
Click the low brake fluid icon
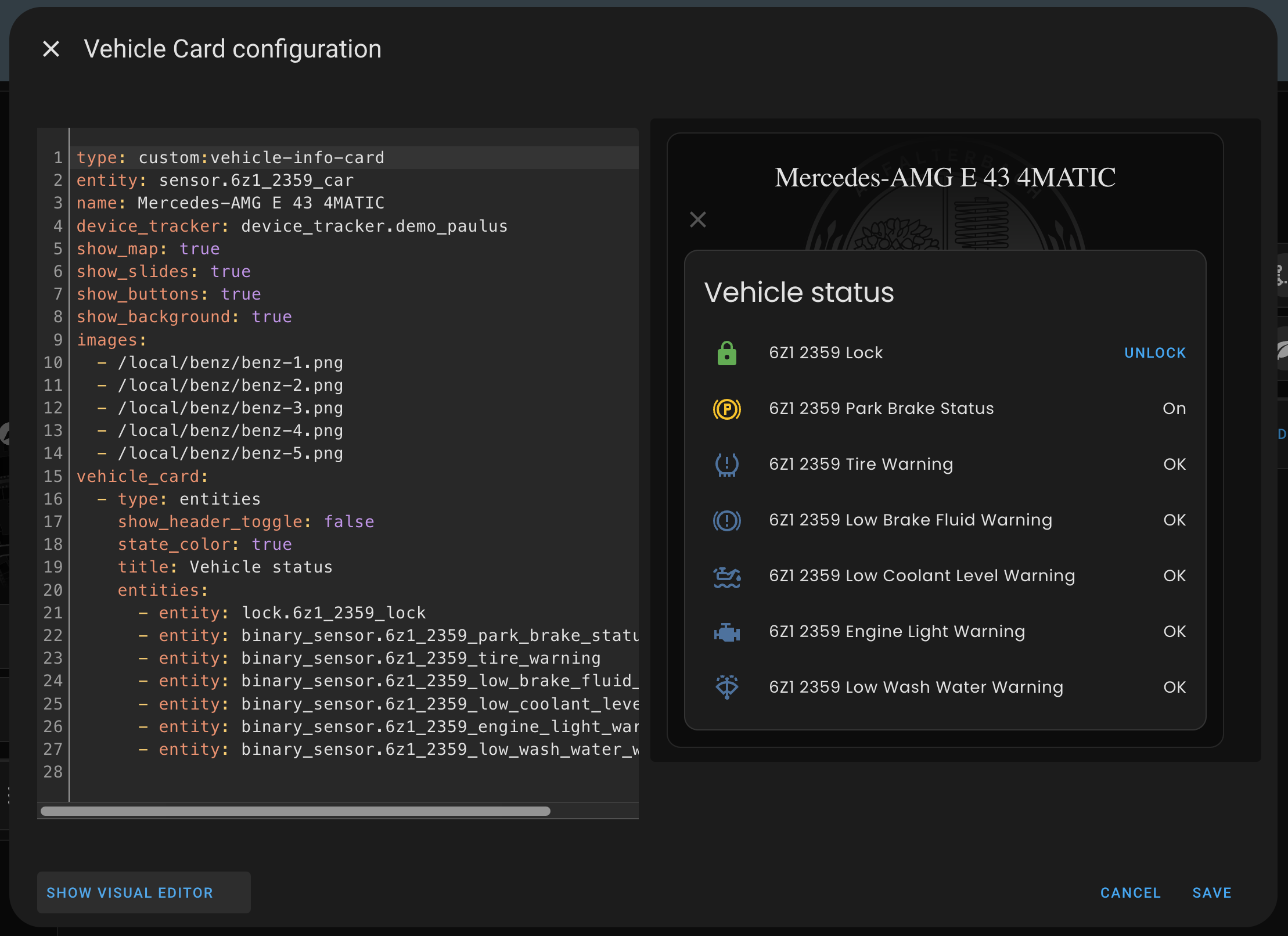point(726,520)
